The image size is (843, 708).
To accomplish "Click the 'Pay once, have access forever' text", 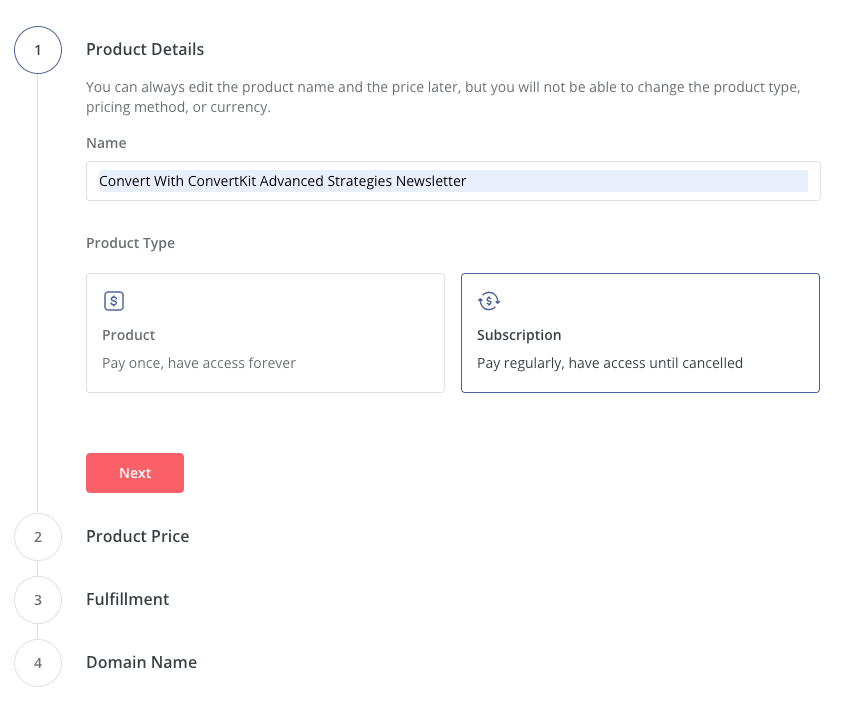I will (x=199, y=363).
